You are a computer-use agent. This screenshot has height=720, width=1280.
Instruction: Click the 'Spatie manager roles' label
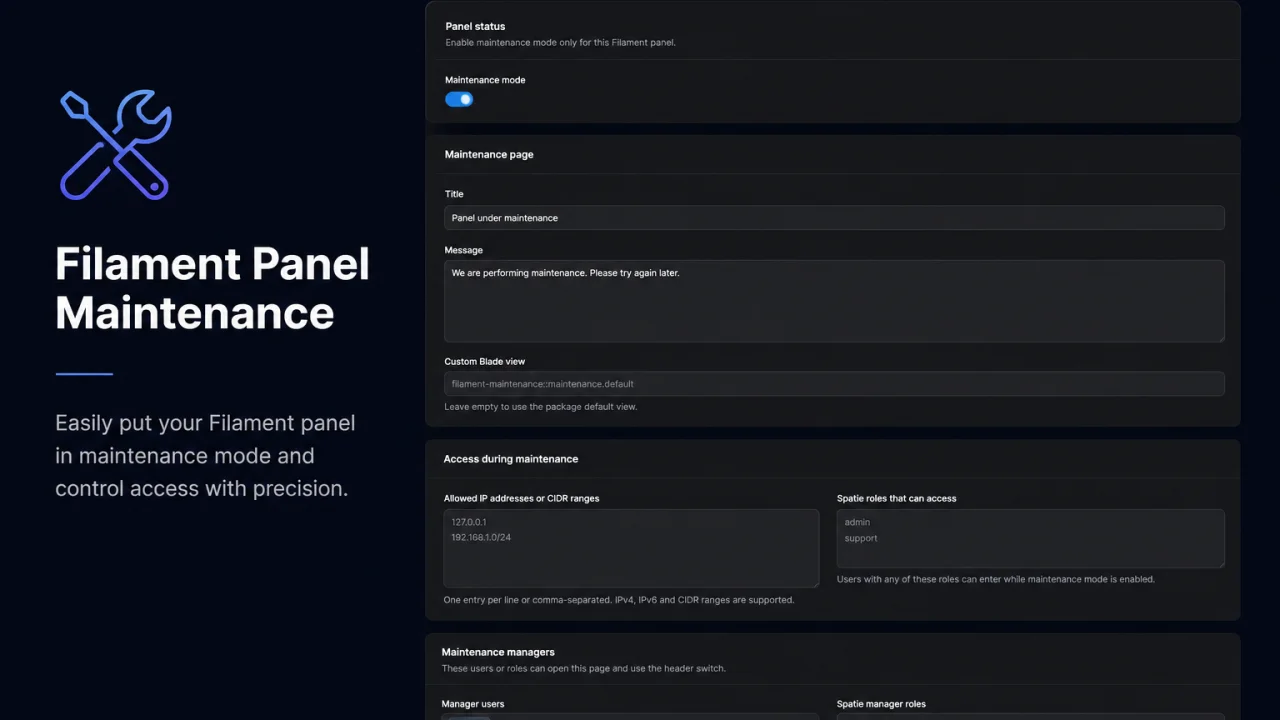pyautogui.click(x=881, y=704)
